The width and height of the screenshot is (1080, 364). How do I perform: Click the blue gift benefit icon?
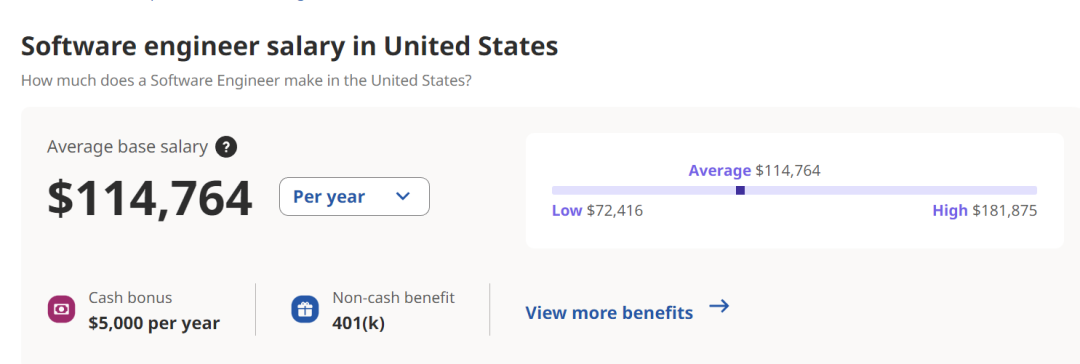(x=304, y=310)
